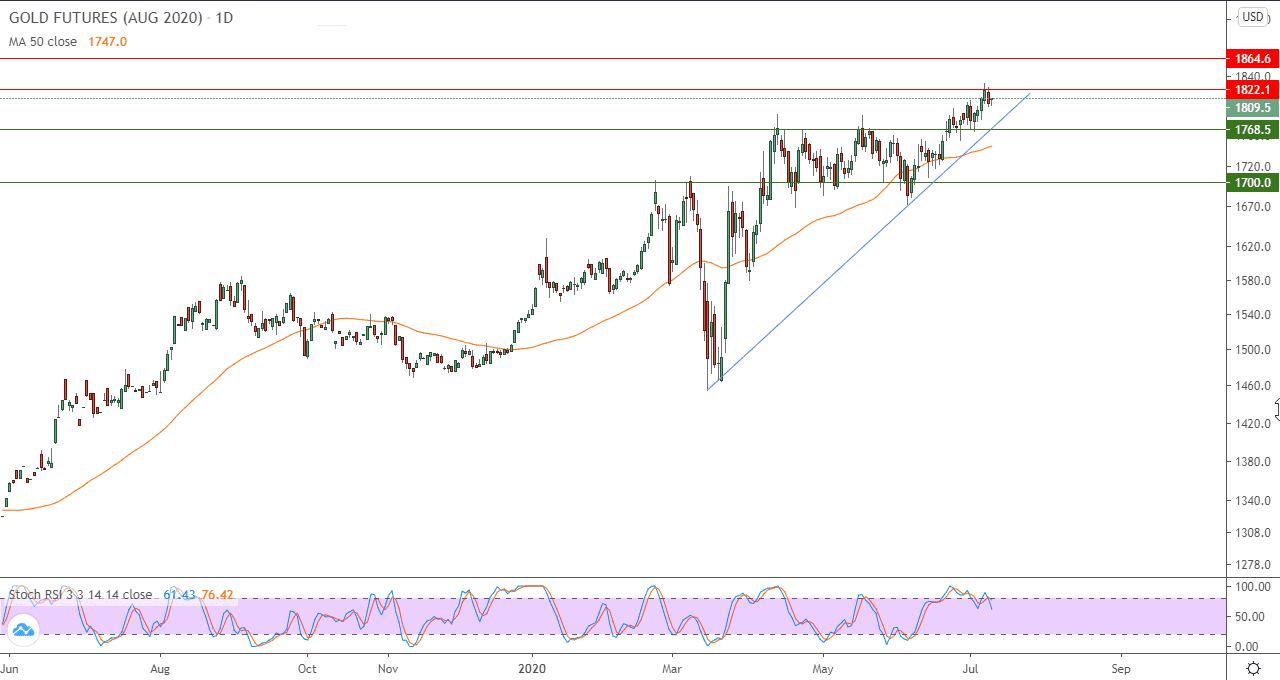Viewport: 1280px width, 680px height.
Task: Select the 1864.6 red price label
Action: [x=1252, y=60]
